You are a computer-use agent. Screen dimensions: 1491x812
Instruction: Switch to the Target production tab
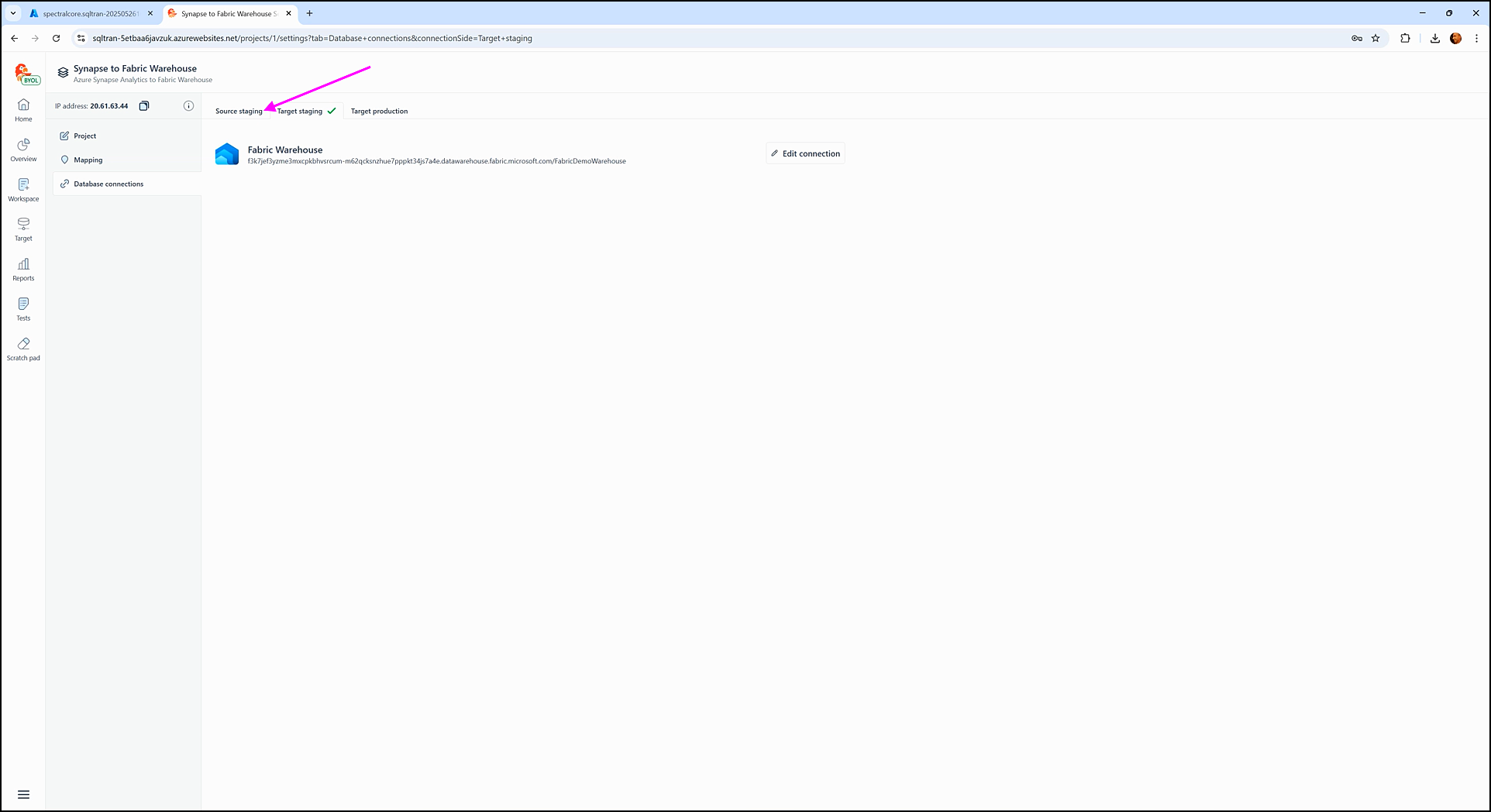pos(379,111)
